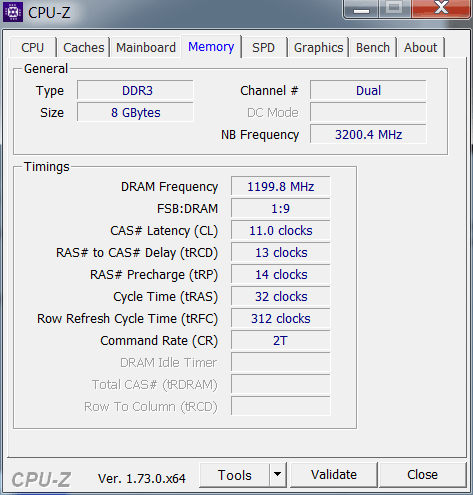
Task: Open the Graphics tab
Action: (x=318, y=48)
